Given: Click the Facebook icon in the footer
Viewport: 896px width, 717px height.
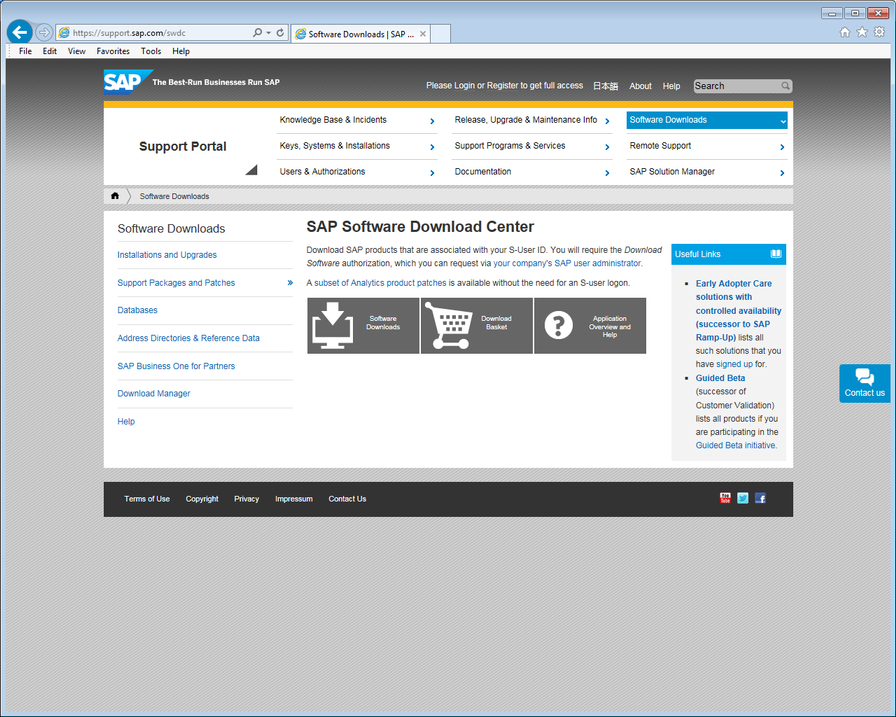Looking at the screenshot, I should point(760,497).
